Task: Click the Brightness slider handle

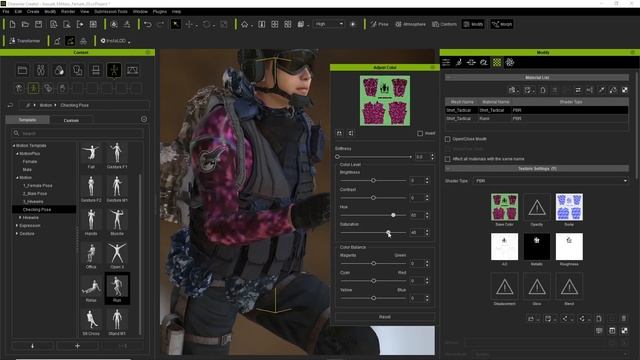Action: pyautogui.click(x=373, y=180)
